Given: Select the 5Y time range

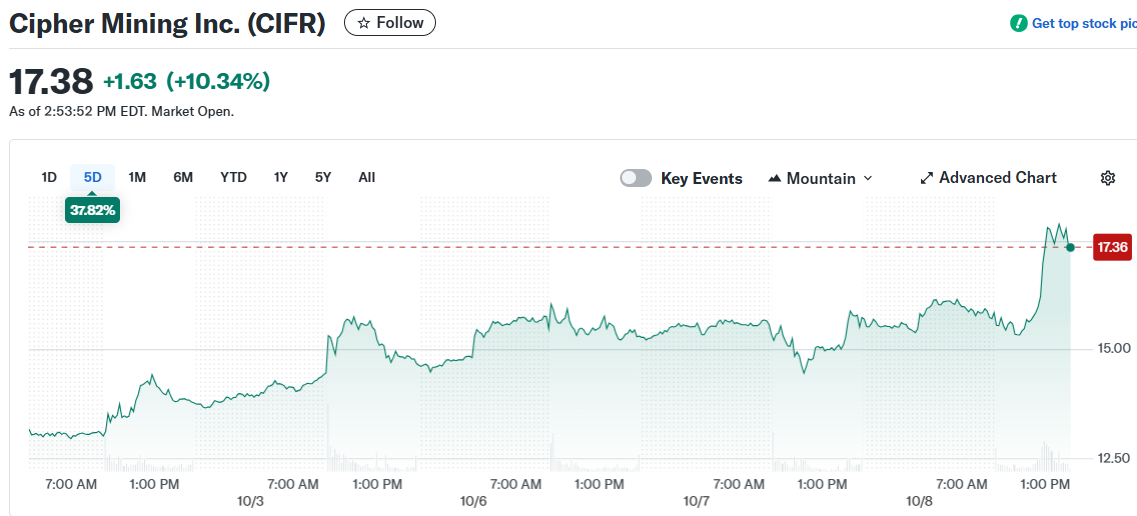Looking at the screenshot, I should [323, 177].
